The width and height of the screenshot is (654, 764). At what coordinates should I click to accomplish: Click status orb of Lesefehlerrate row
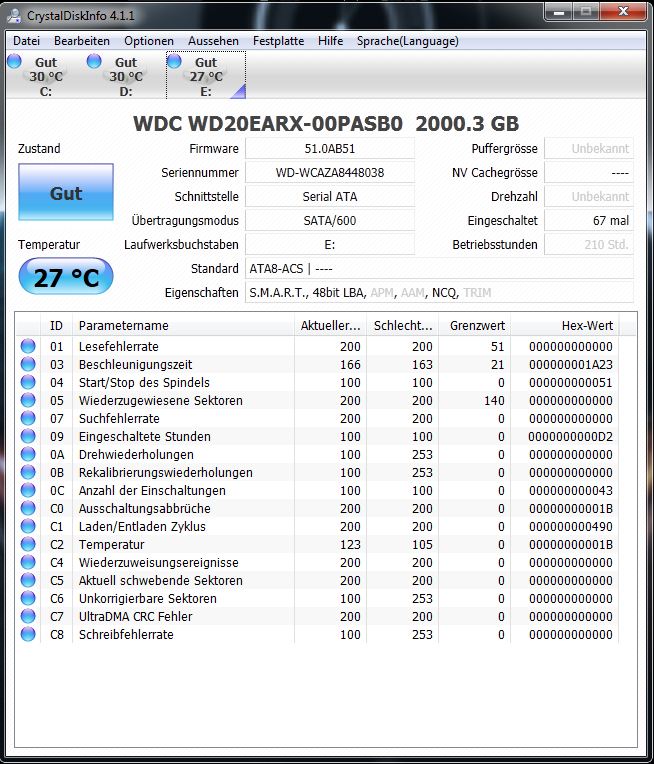click(x=28, y=346)
